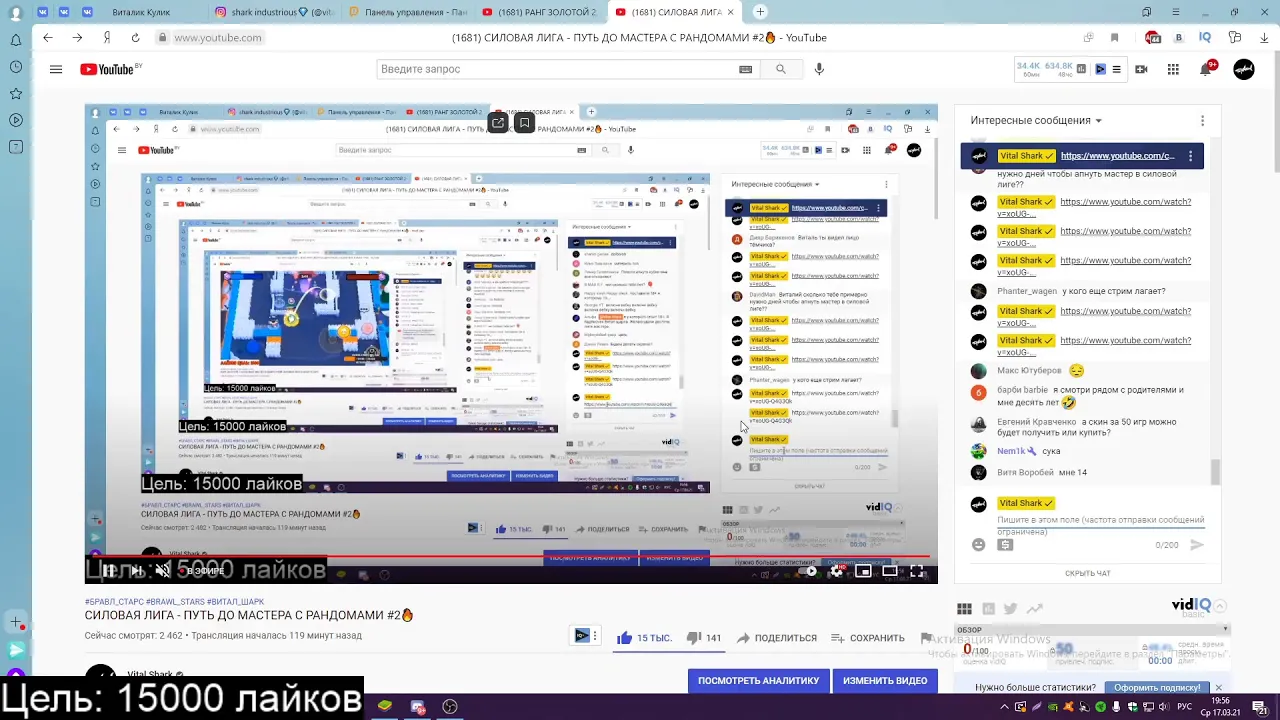
Task: Open the account avatar menu
Action: 1244,69
